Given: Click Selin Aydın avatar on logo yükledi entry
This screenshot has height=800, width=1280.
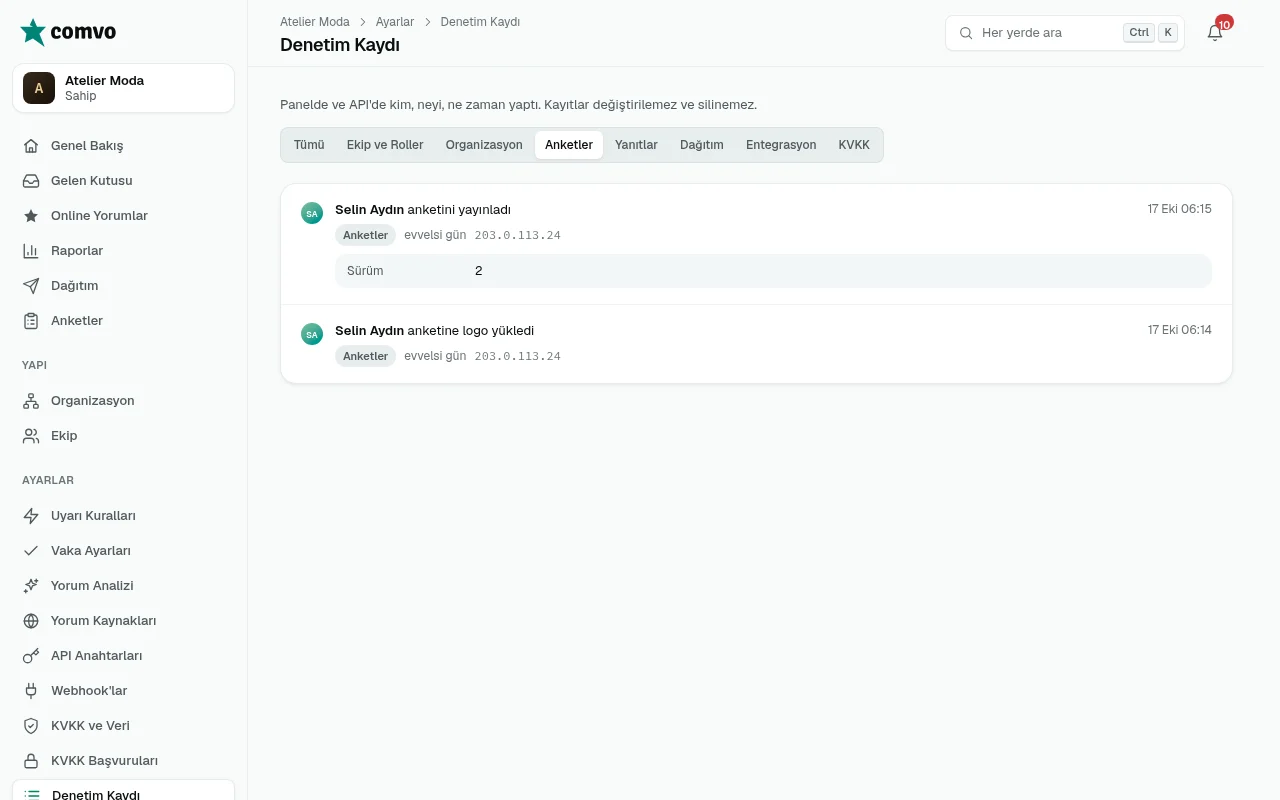Looking at the screenshot, I should [x=312, y=334].
